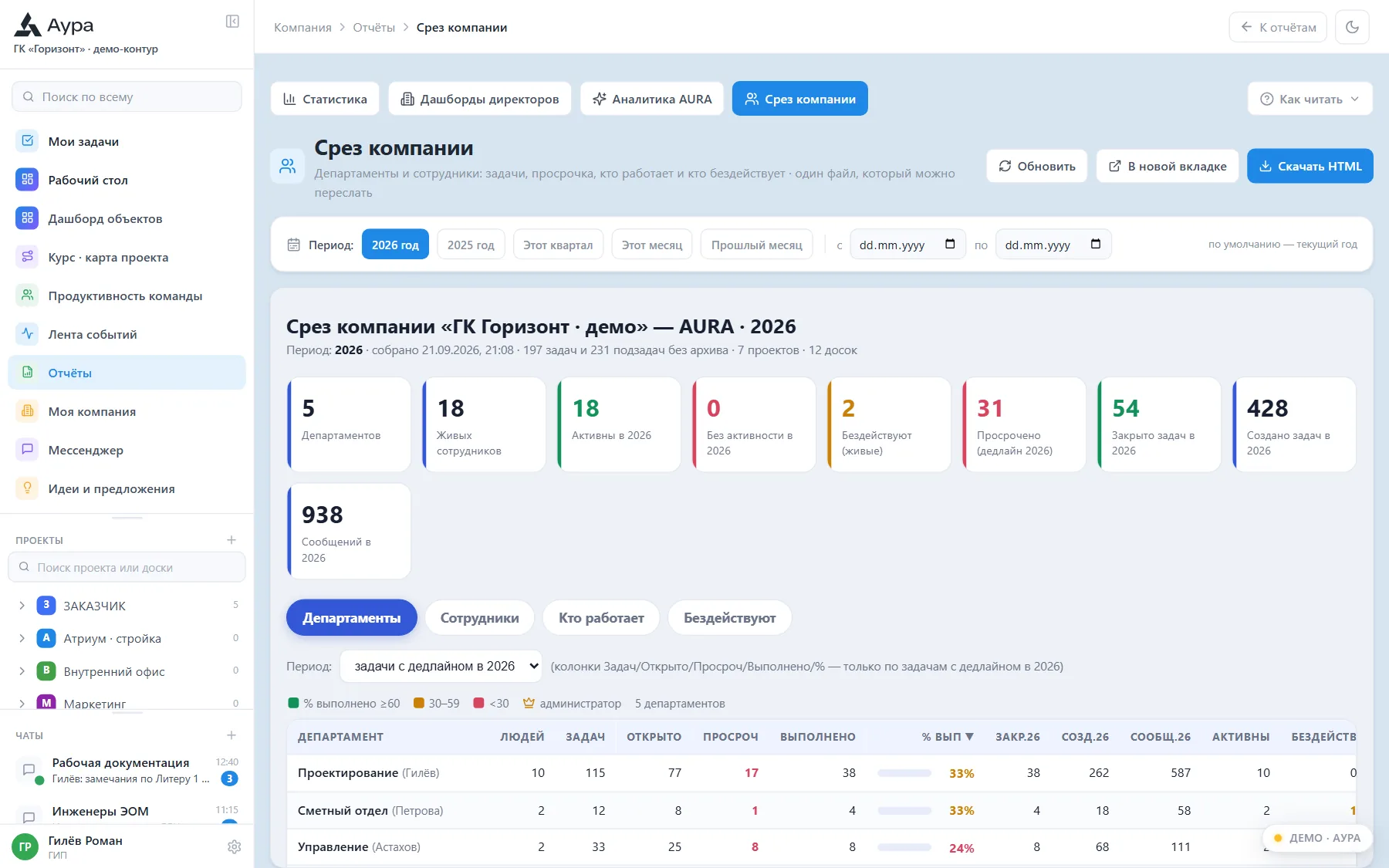Viewport: 1389px width, 868px height.
Task: Open Курс карта проекта icon
Action: pyautogui.click(x=28, y=257)
